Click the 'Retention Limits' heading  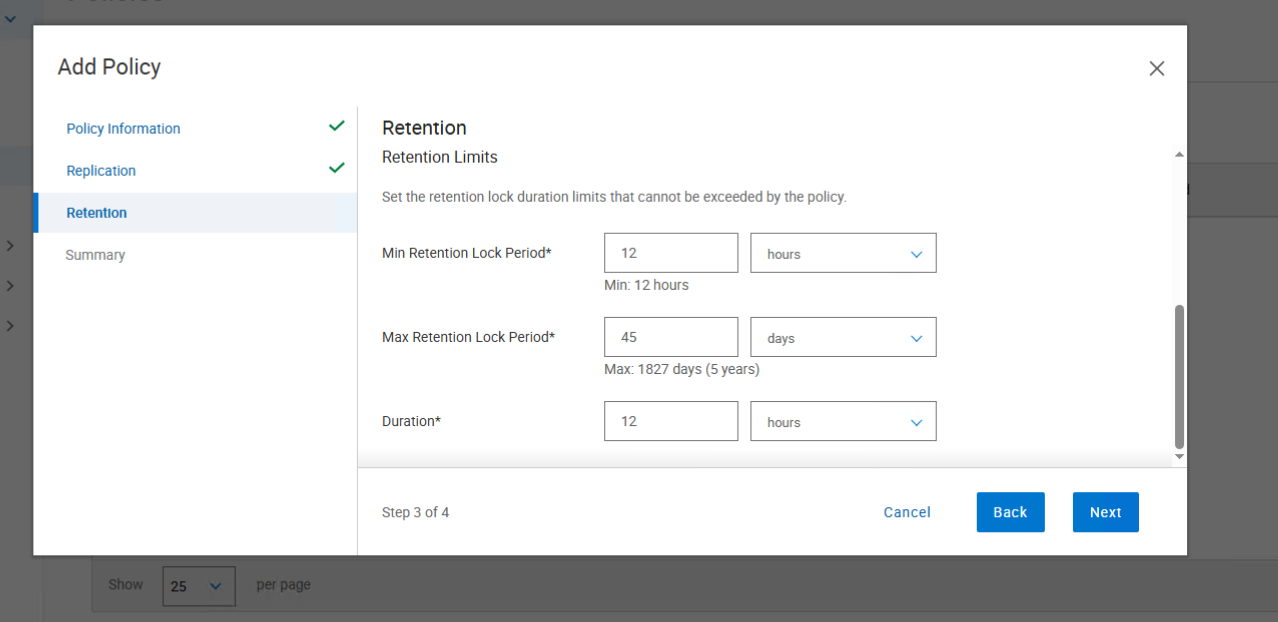point(440,157)
